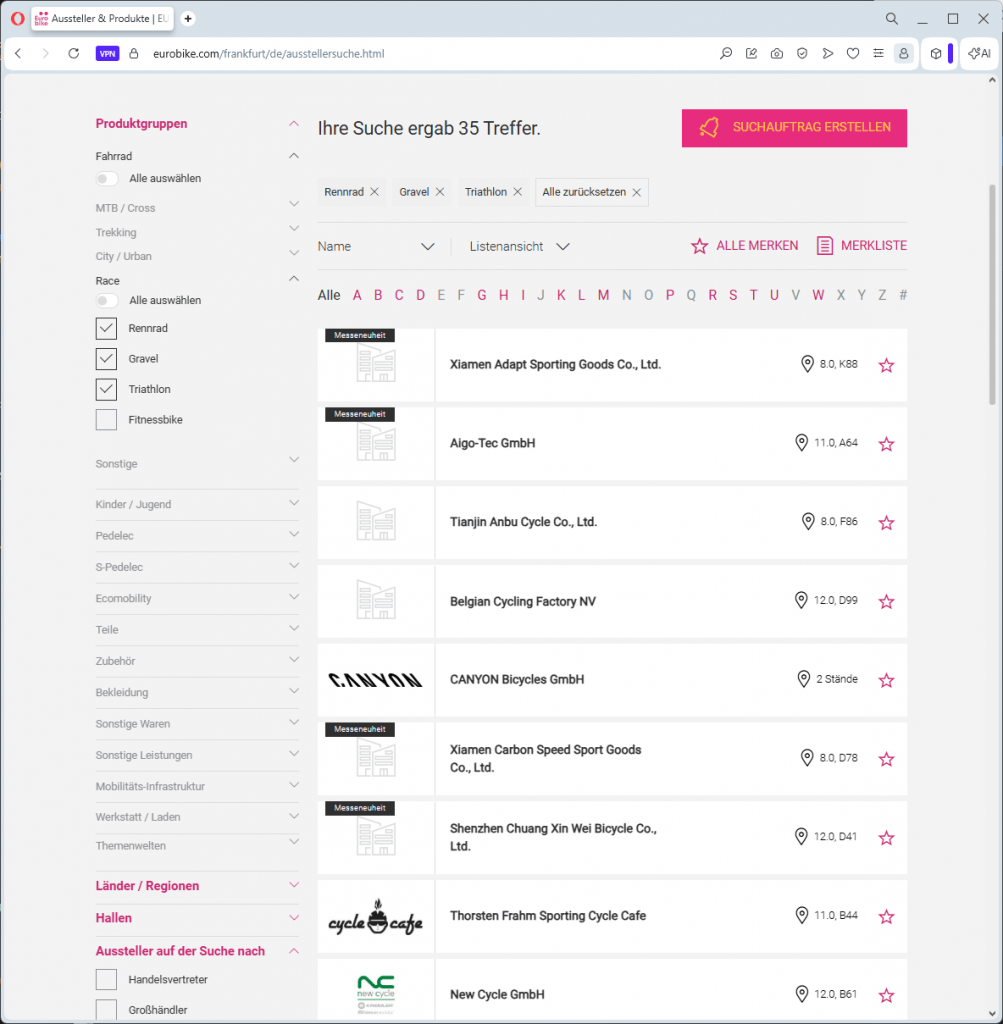
Task: Check the Handelsvertreter checkbox
Action: click(x=106, y=980)
